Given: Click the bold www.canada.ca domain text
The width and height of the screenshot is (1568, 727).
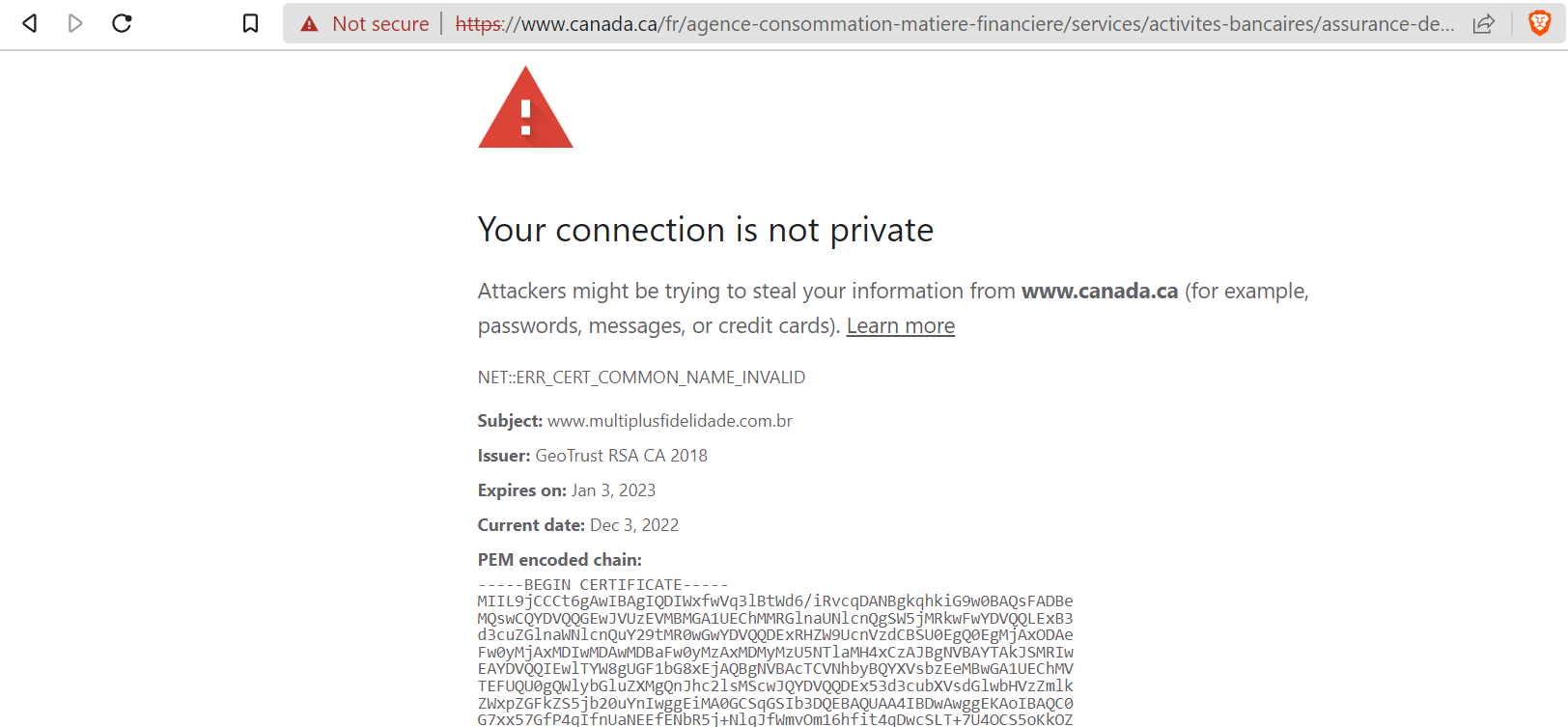Looking at the screenshot, I should click(1100, 292).
